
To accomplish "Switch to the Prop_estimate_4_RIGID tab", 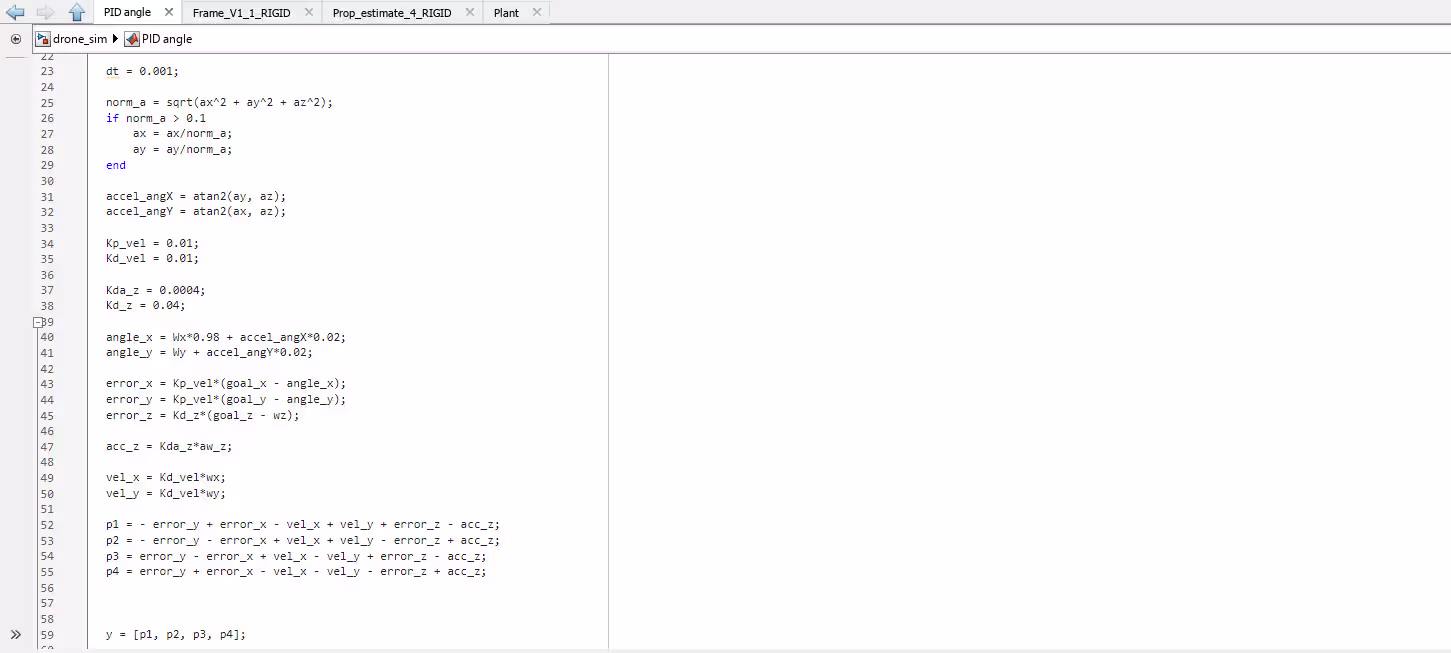I will tap(392, 13).
